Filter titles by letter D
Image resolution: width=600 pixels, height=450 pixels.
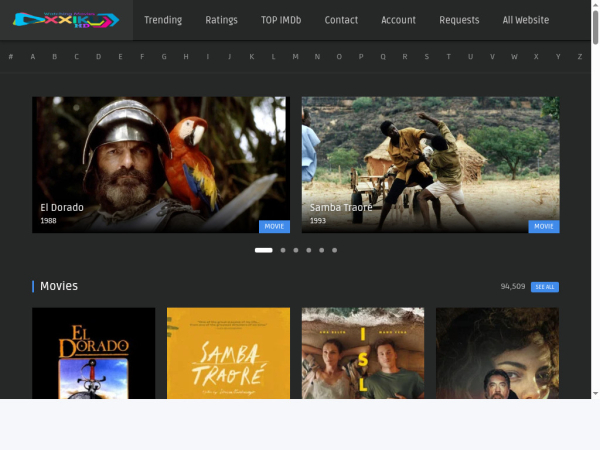tap(98, 57)
